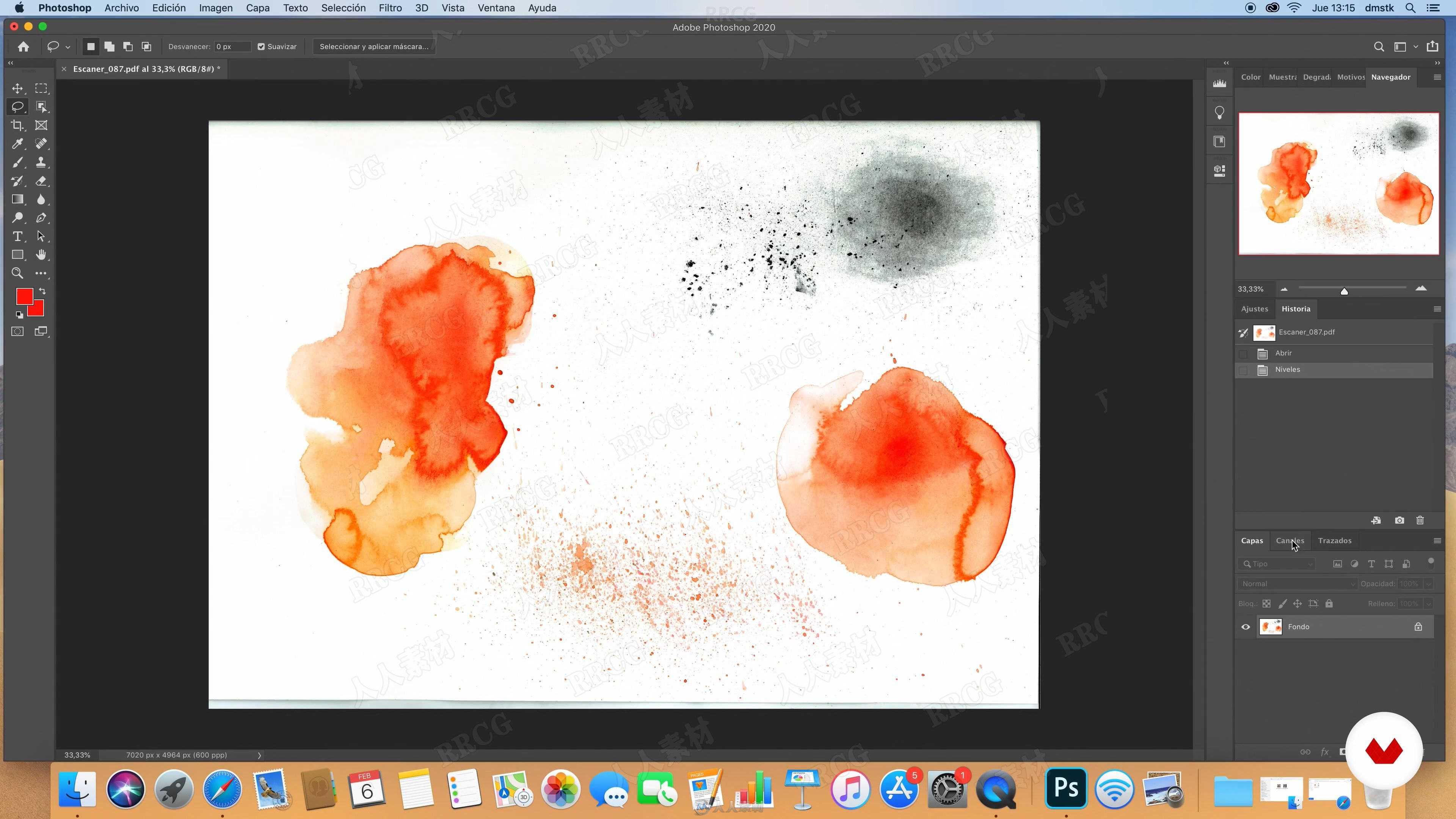Select the Hand tool
1456x819 pixels.
tap(41, 254)
